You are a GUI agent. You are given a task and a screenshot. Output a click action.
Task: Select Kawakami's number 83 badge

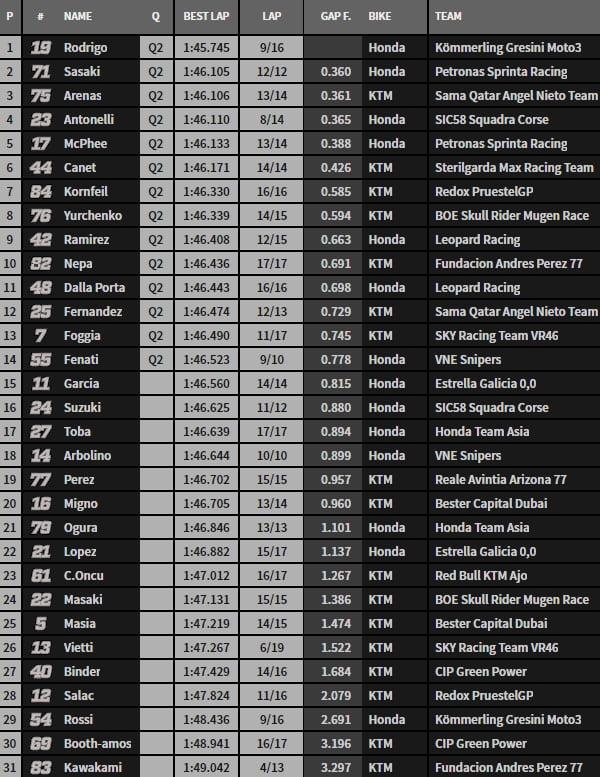pos(40,768)
